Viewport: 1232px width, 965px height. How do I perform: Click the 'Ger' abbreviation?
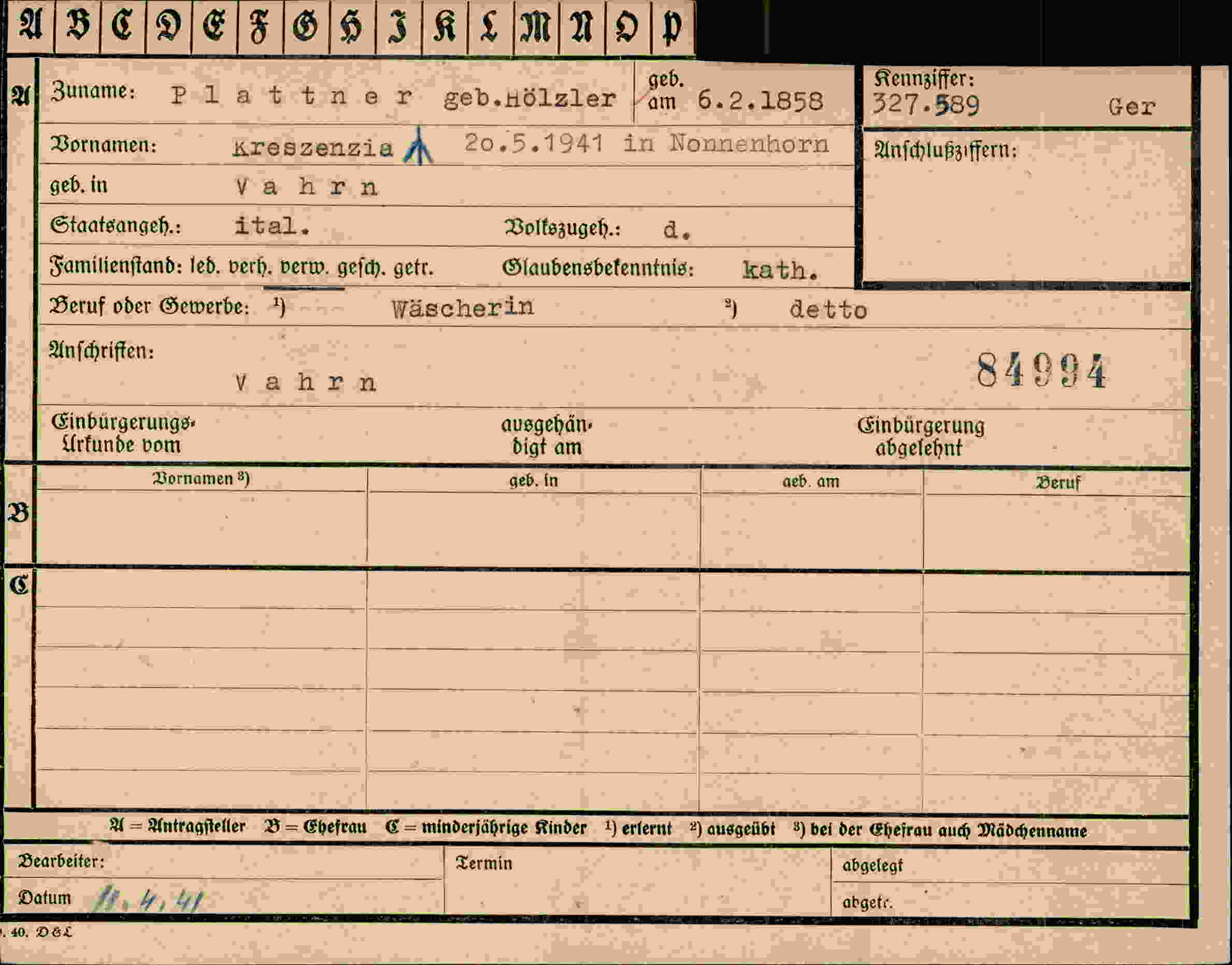[1131, 107]
